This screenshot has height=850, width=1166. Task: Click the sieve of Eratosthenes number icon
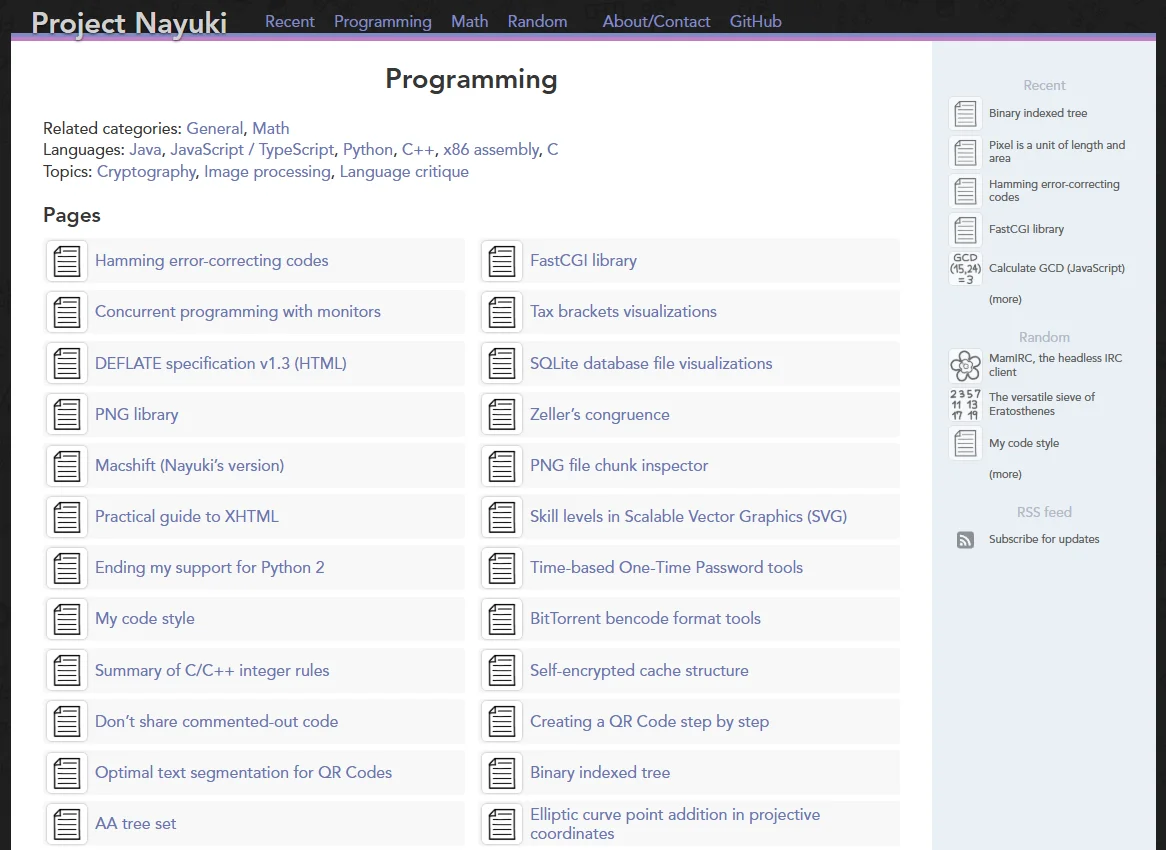pos(965,404)
